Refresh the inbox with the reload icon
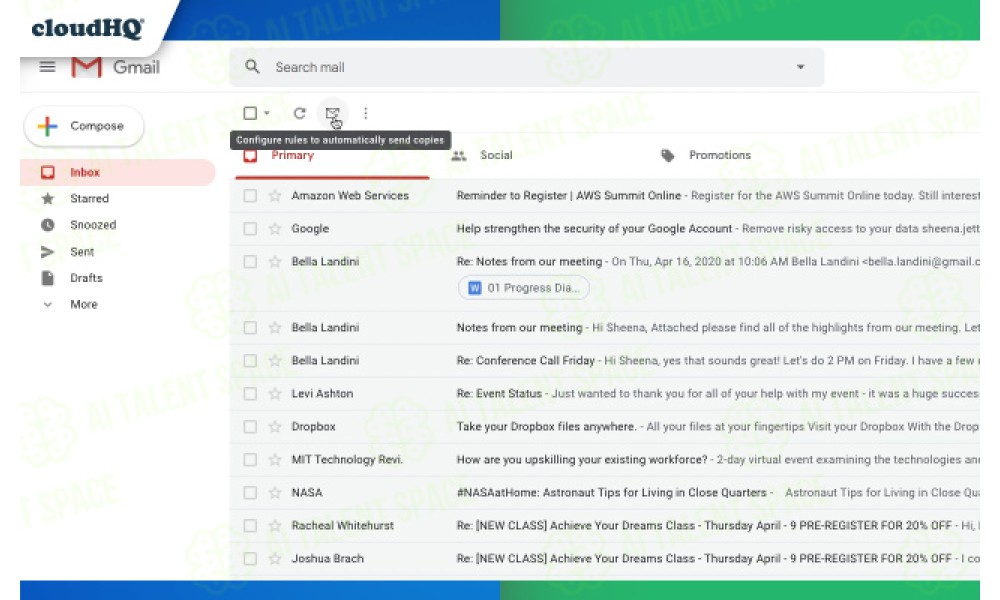Screen dimensions: 1000x600 299,113
